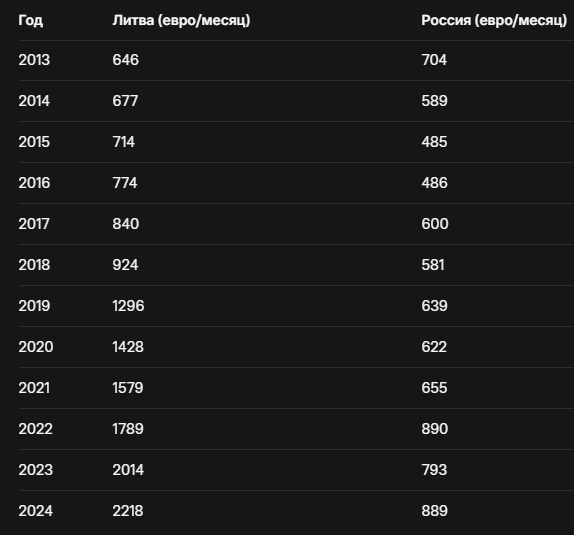The width and height of the screenshot is (574, 535).
Task: Click the 2014 row year
Action: (x=34, y=101)
